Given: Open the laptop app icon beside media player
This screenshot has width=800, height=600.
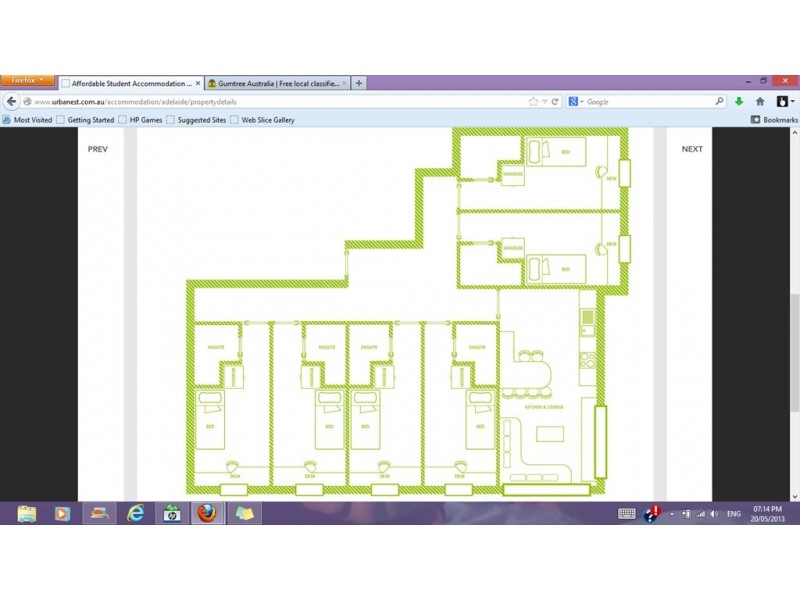Looking at the screenshot, I should 99,513.
